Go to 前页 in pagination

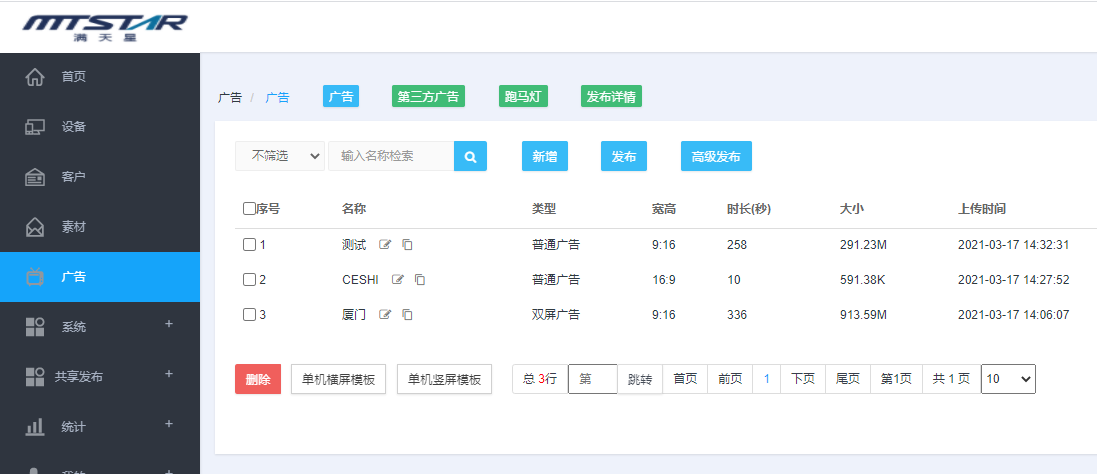[x=730, y=379]
